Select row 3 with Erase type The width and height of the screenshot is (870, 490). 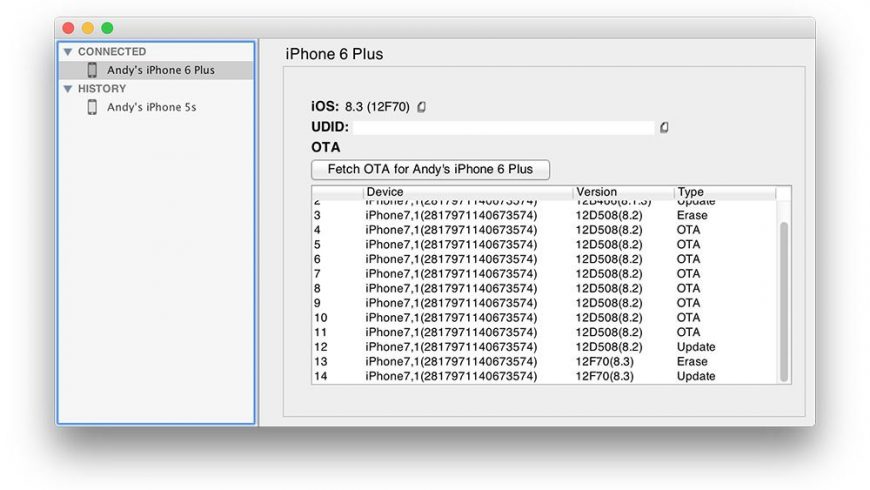(544, 215)
